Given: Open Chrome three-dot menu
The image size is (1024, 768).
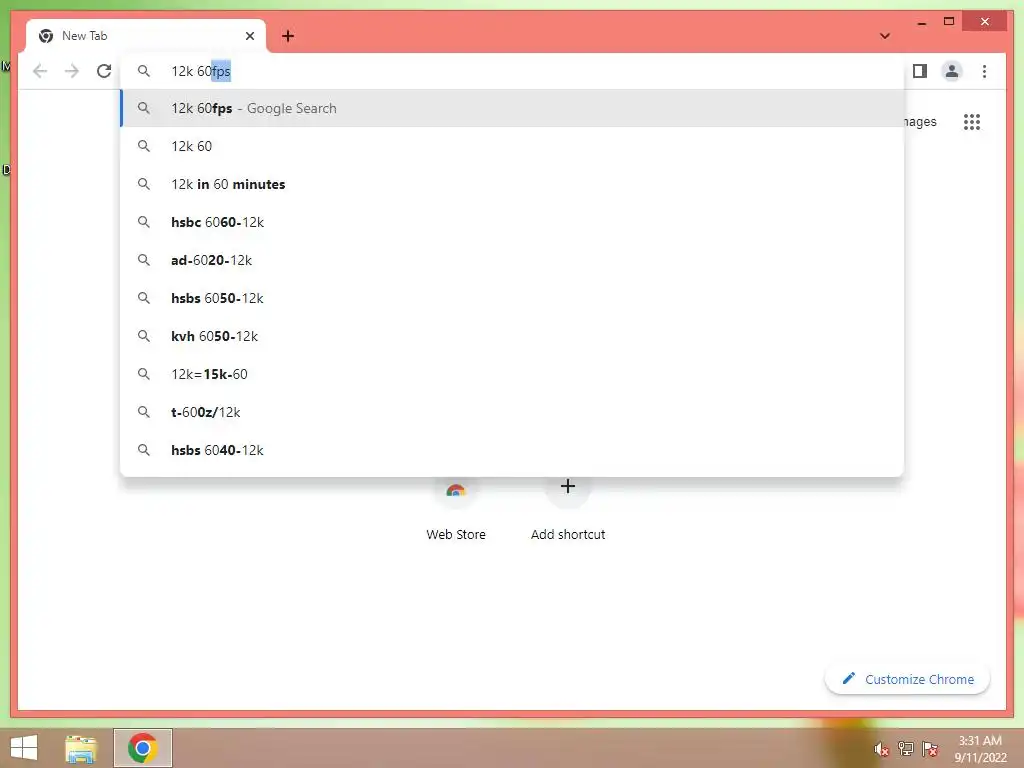Looking at the screenshot, I should click(x=984, y=71).
